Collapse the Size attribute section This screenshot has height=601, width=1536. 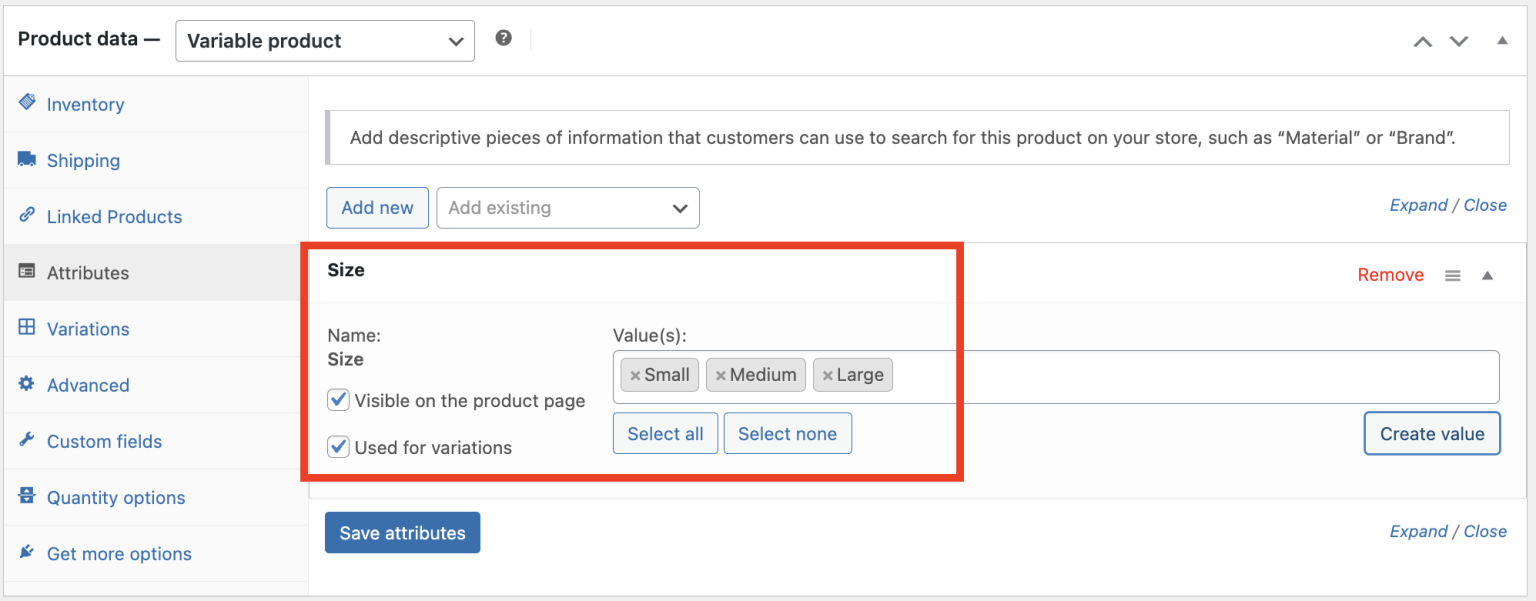pos(1487,275)
